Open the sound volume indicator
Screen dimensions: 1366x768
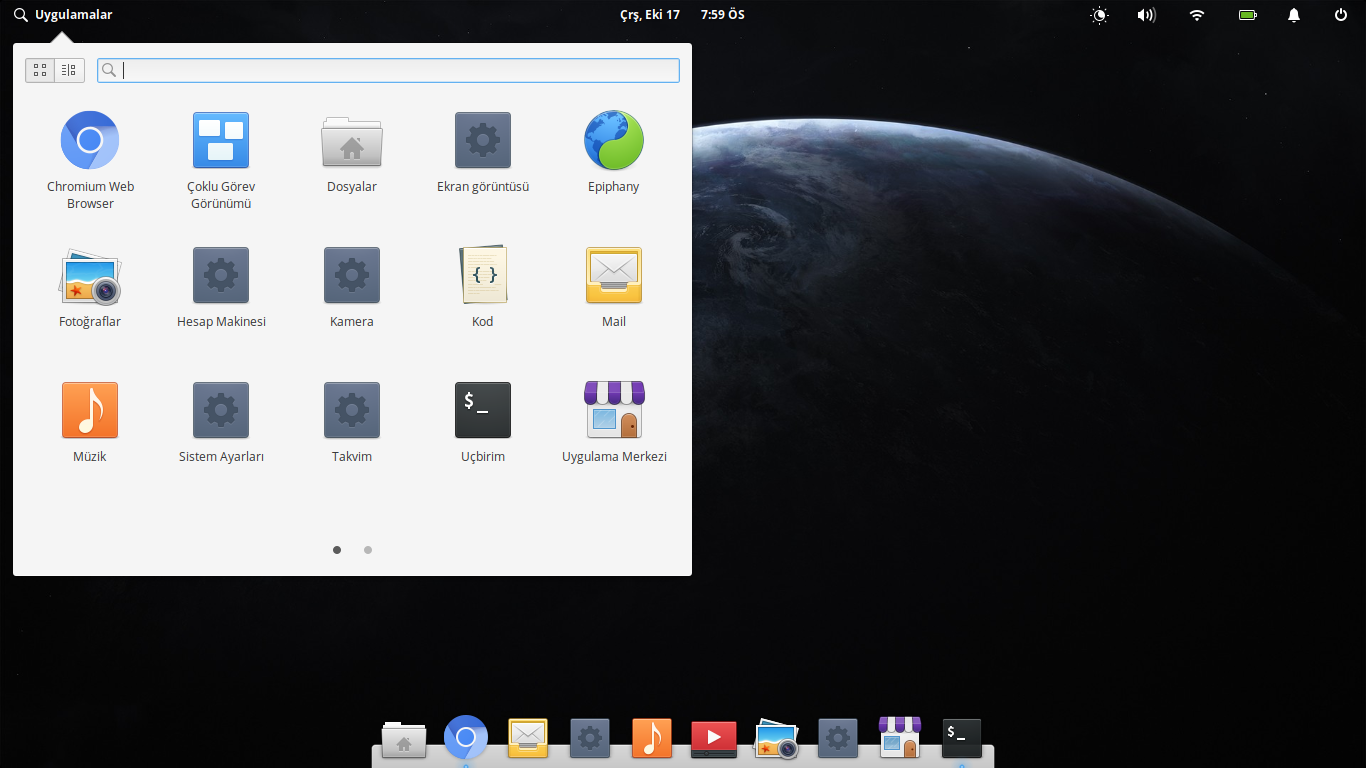click(x=1147, y=15)
